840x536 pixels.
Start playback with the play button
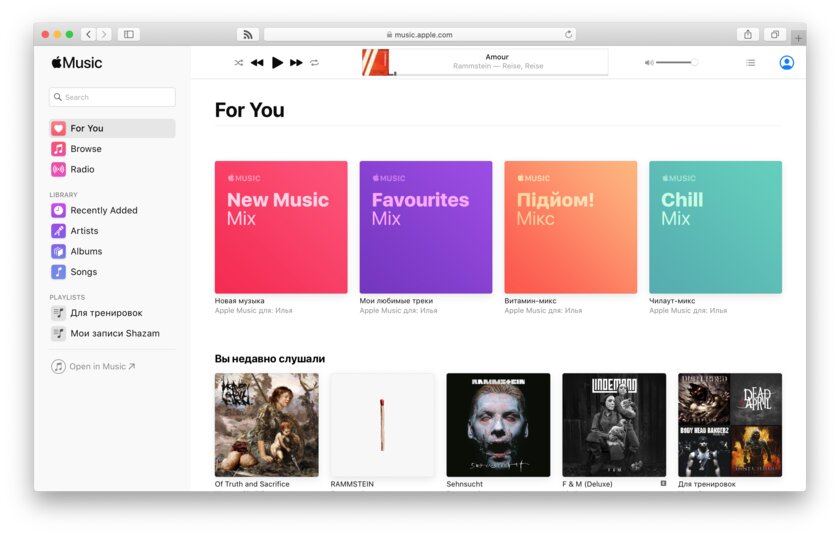point(277,63)
